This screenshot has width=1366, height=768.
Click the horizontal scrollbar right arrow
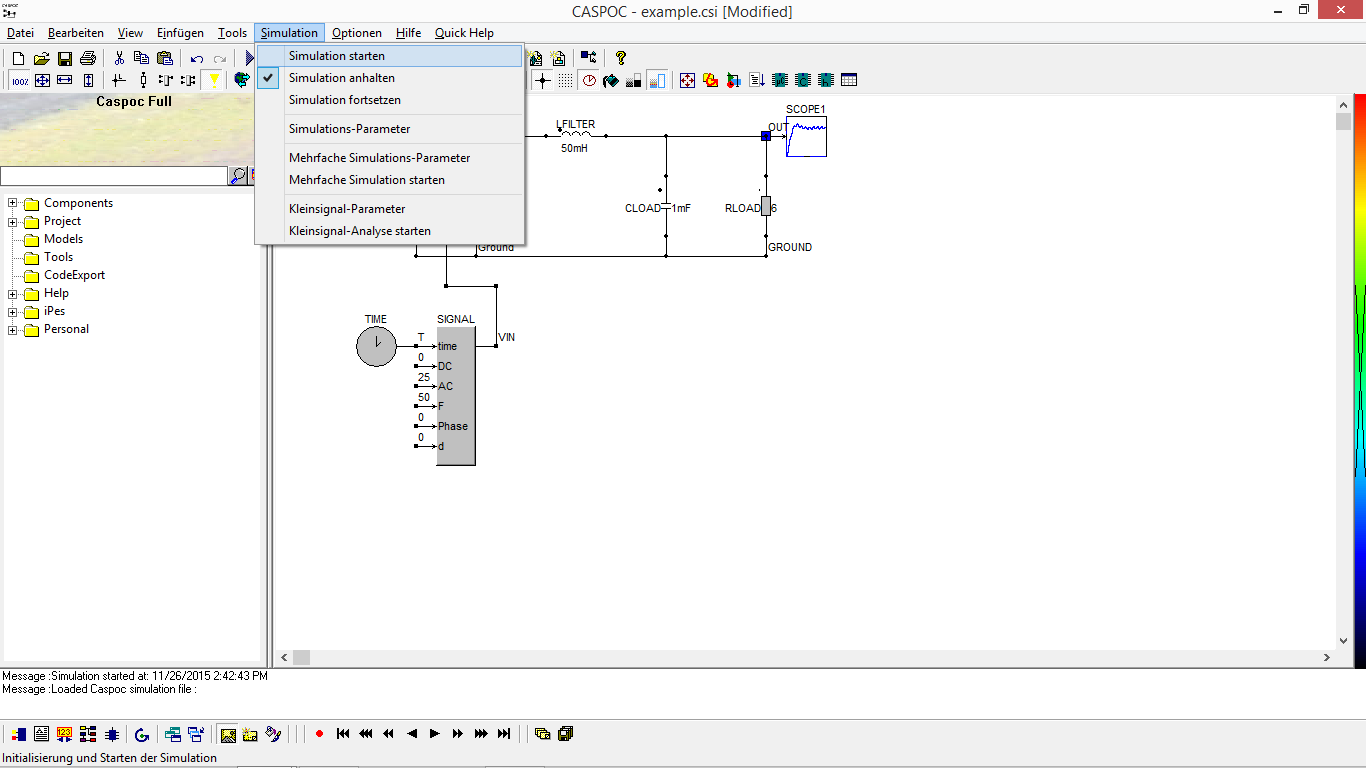(x=1327, y=658)
